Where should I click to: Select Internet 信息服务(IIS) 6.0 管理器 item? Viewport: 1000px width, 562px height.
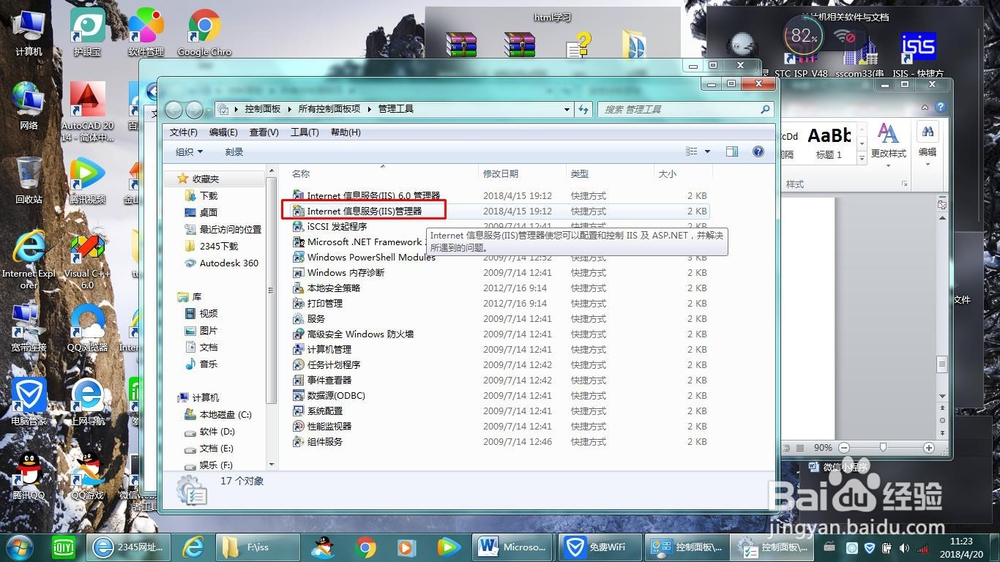click(366, 196)
